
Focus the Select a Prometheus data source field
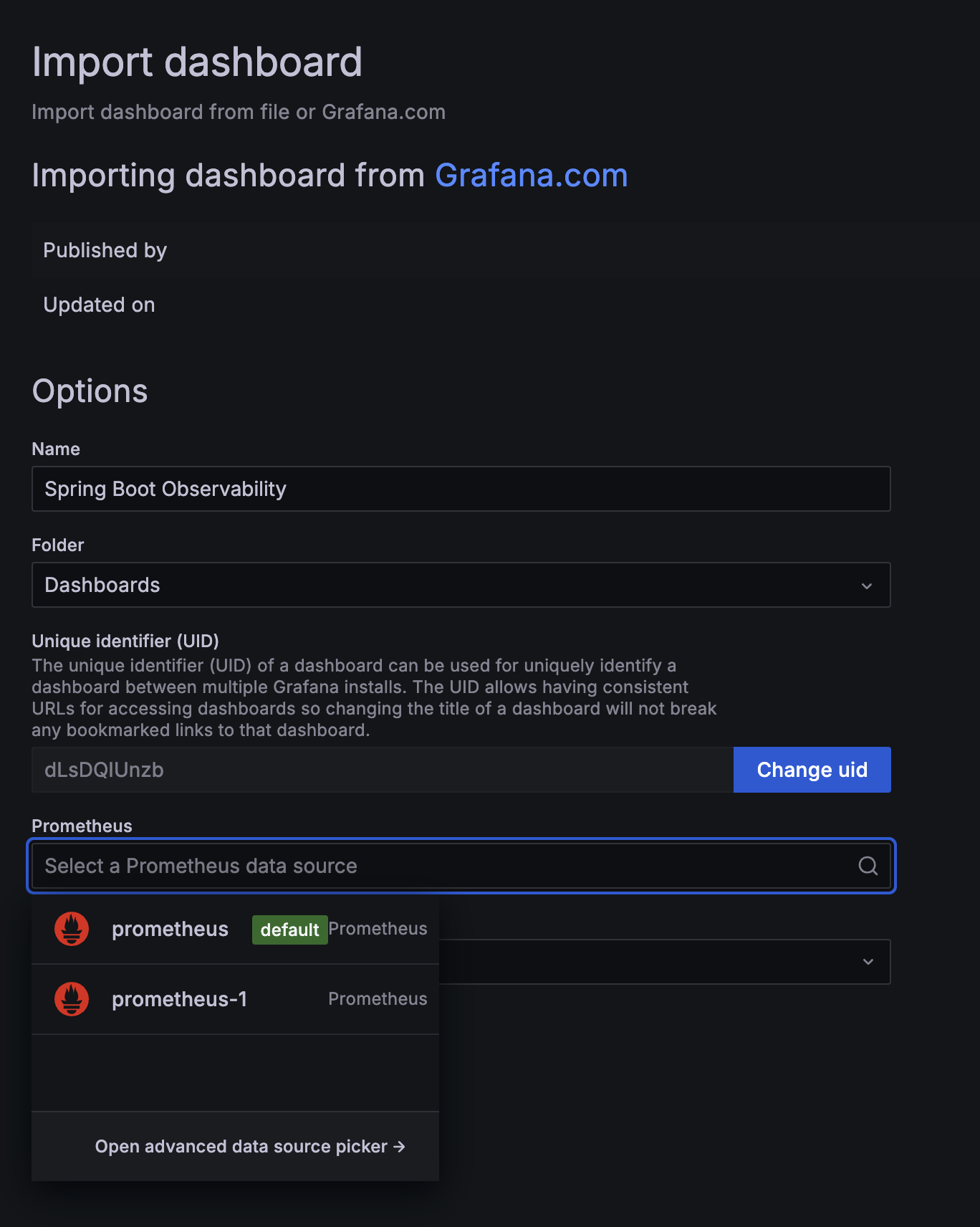pyautogui.click(x=461, y=866)
